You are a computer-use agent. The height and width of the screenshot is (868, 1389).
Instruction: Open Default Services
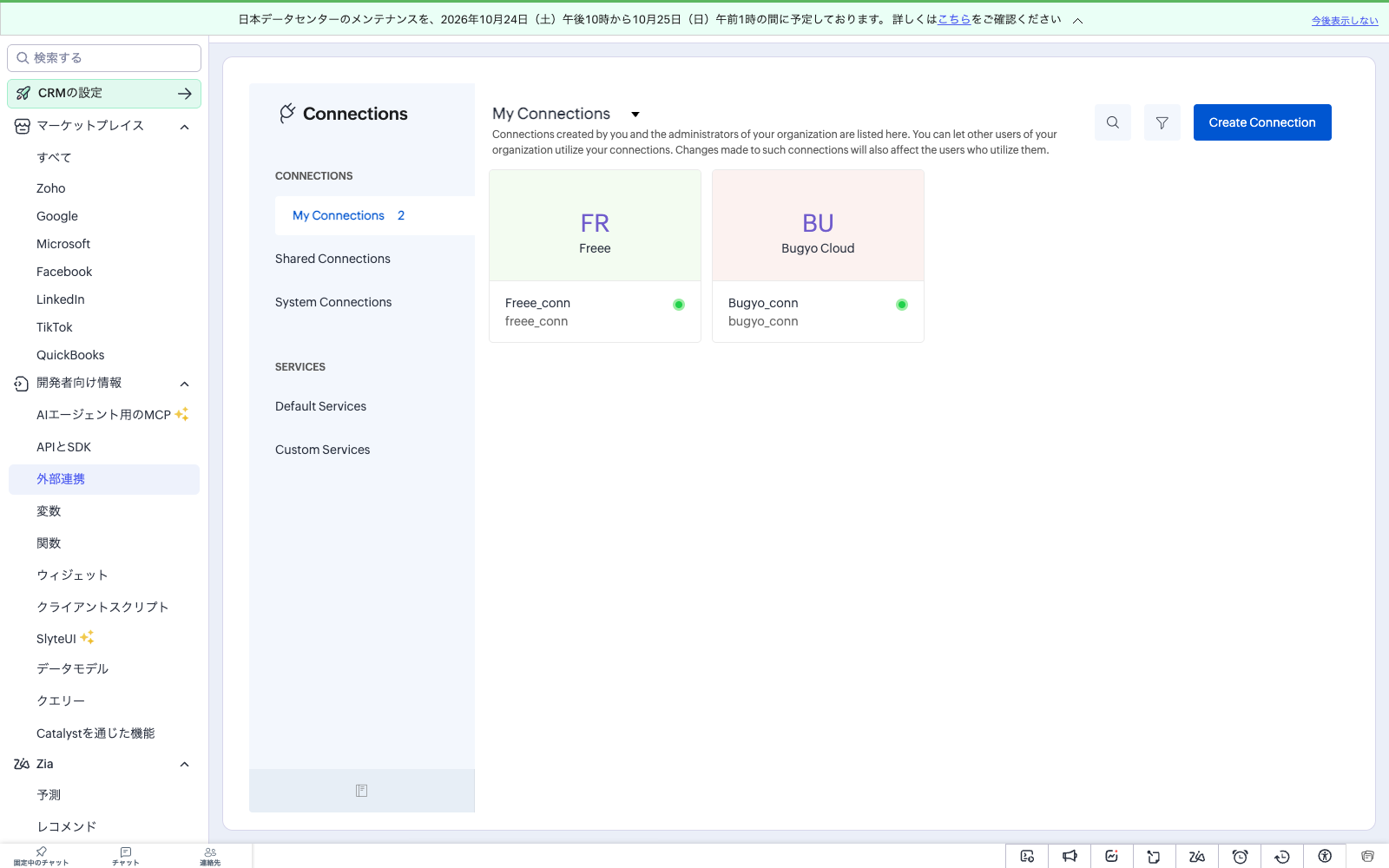click(x=320, y=406)
